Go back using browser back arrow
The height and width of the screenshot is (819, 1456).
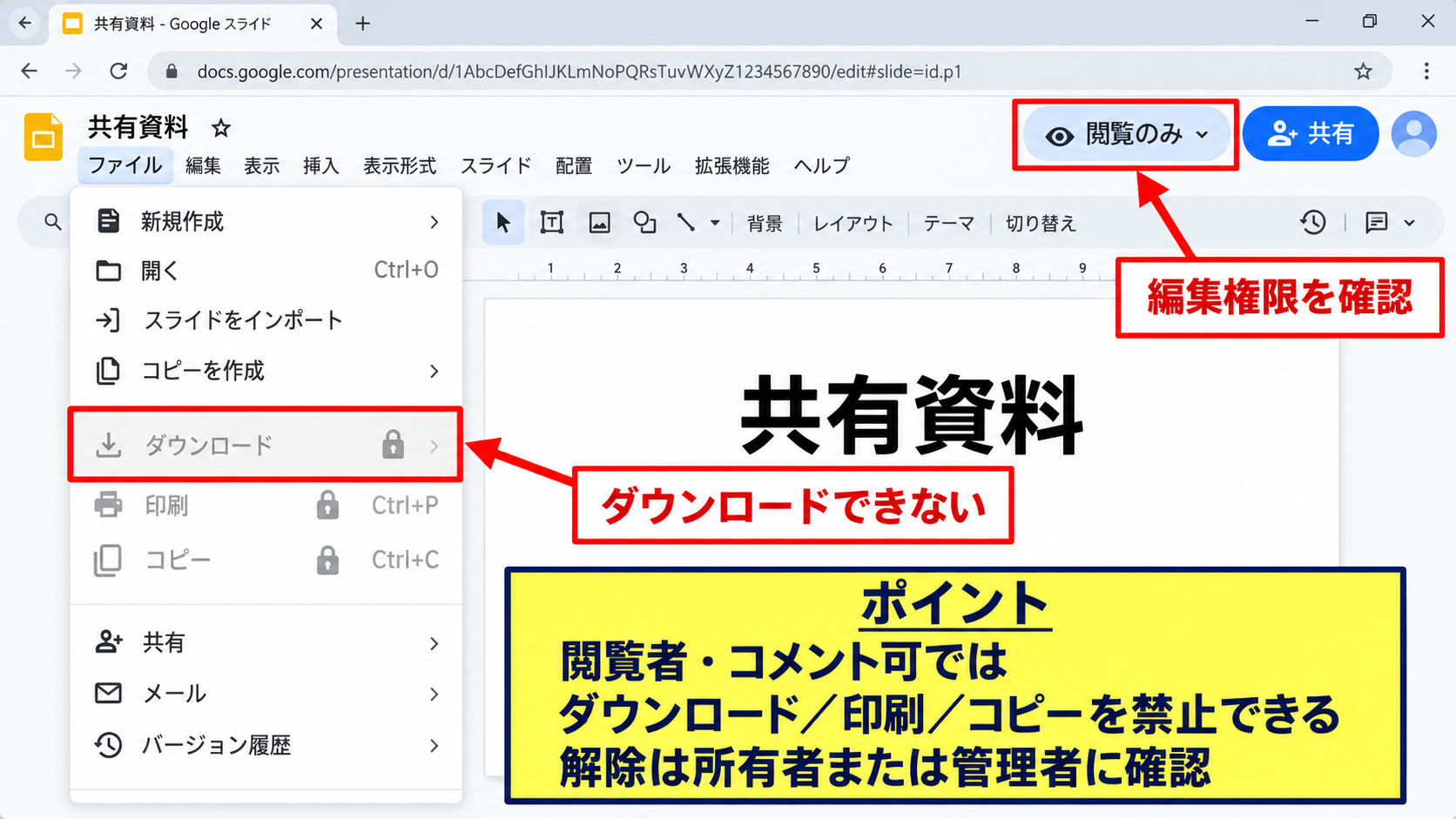(30, 71)
